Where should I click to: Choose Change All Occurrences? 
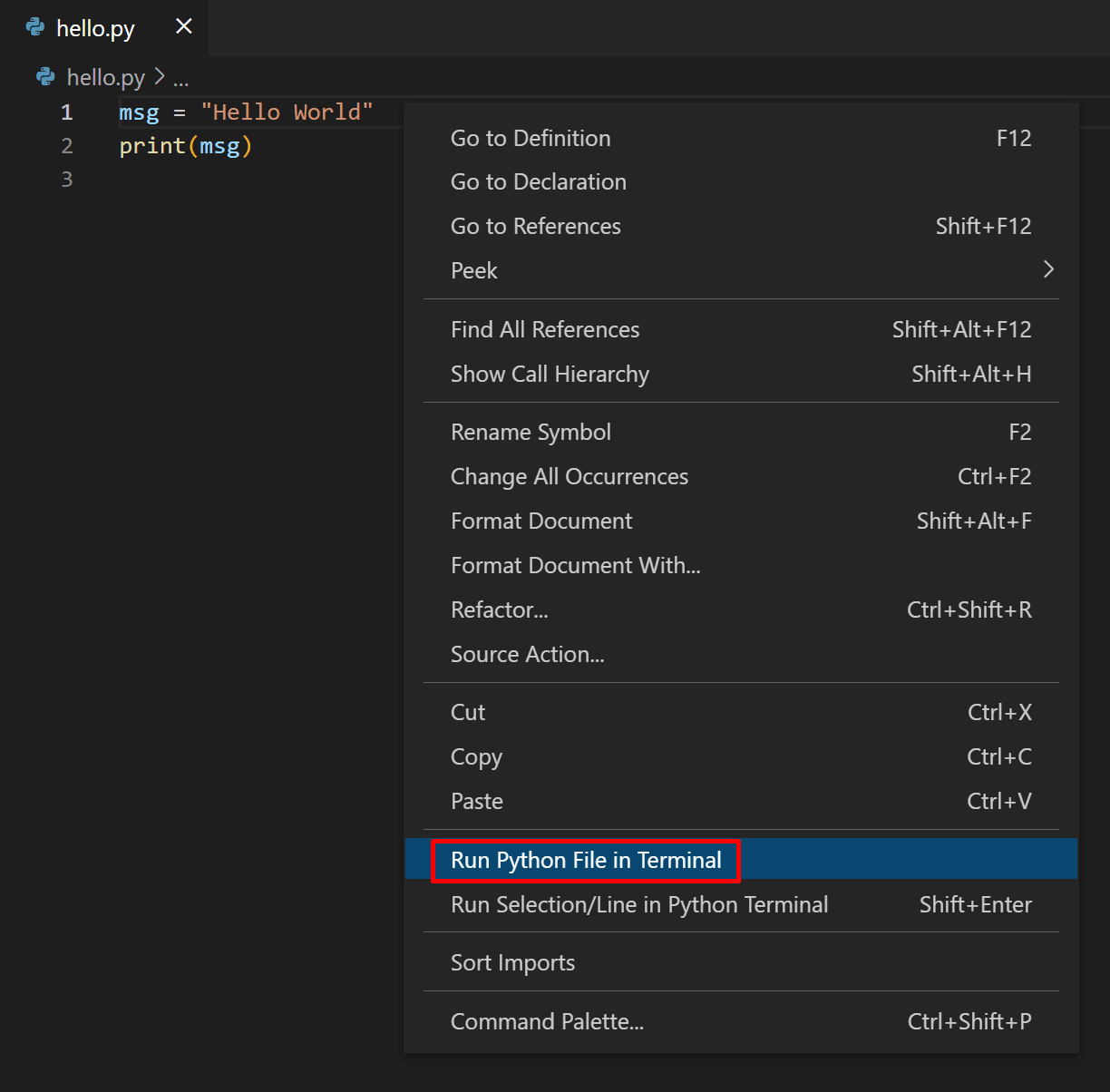[570, 476]
